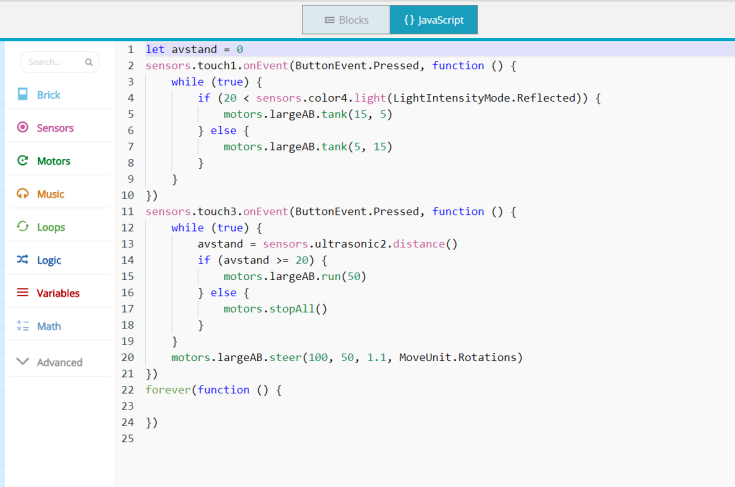735x487 pixels.
Task: Open the Brick category
Action: click(60, 95)
